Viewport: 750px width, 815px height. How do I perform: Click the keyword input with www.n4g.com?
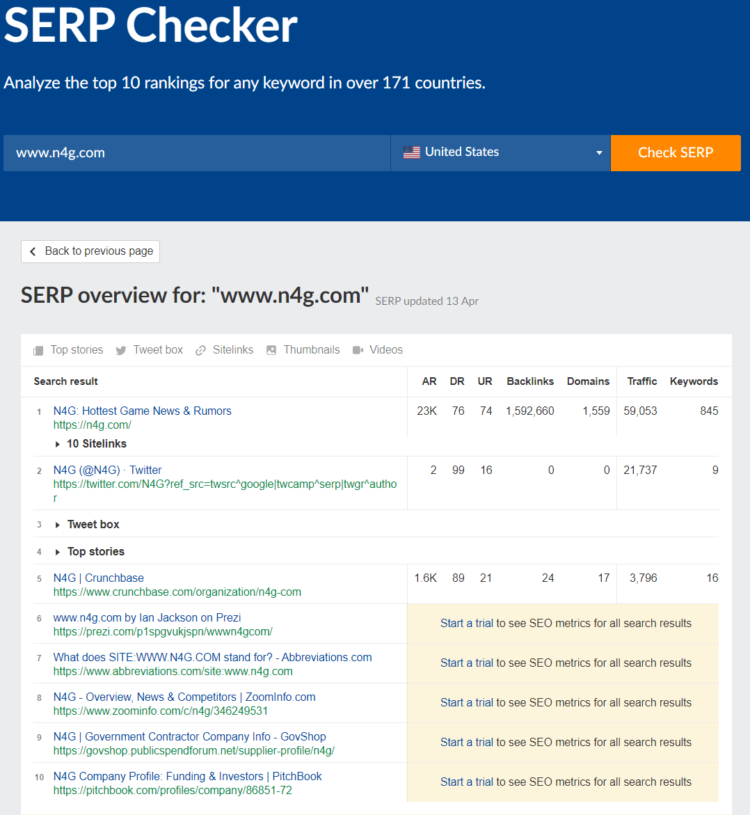(x=197, y=153)
